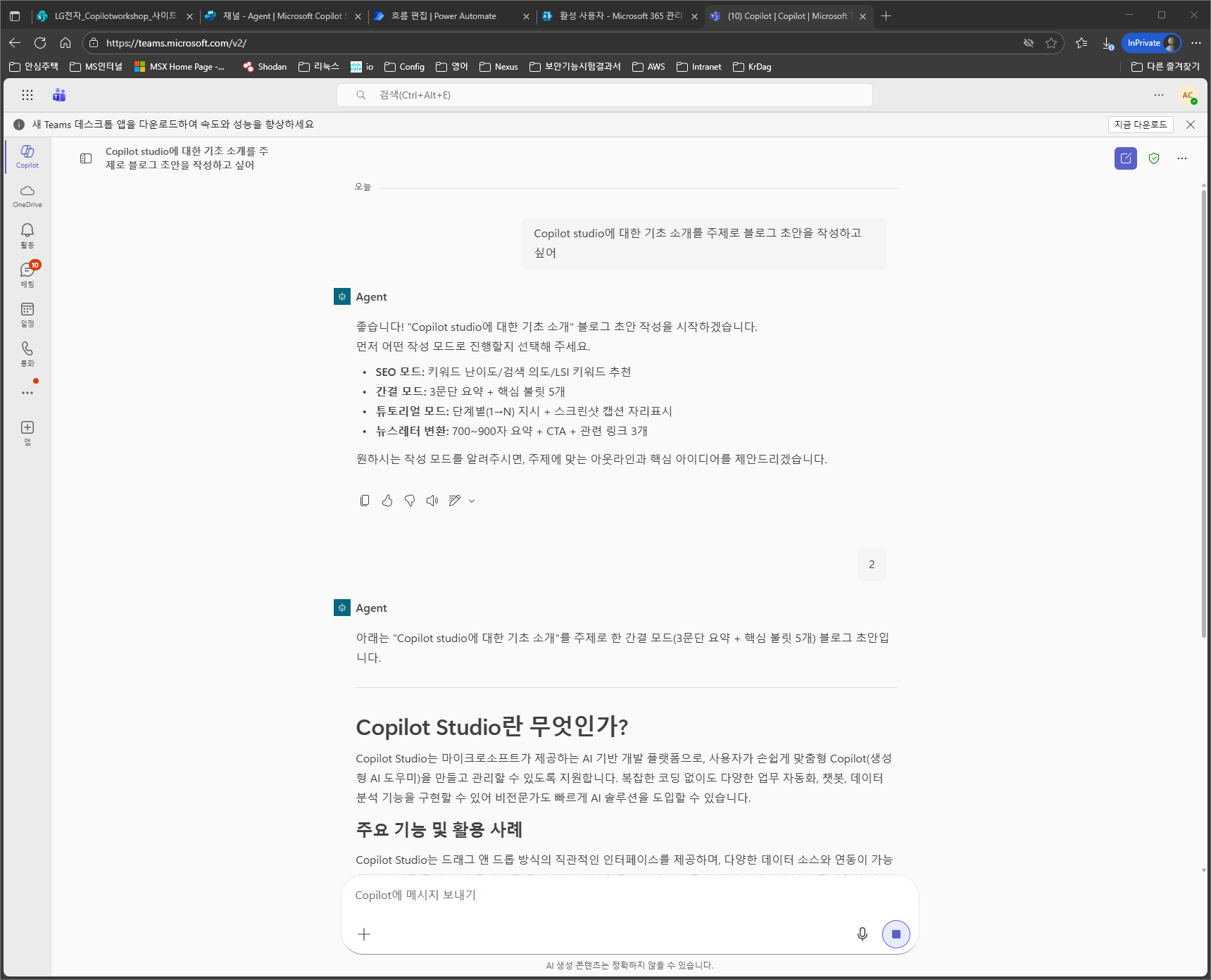Image resolution: width=1211 pixels, height=980 pixels.
Task: Open the green shield protection icon
Action: tap(1154, 158)
